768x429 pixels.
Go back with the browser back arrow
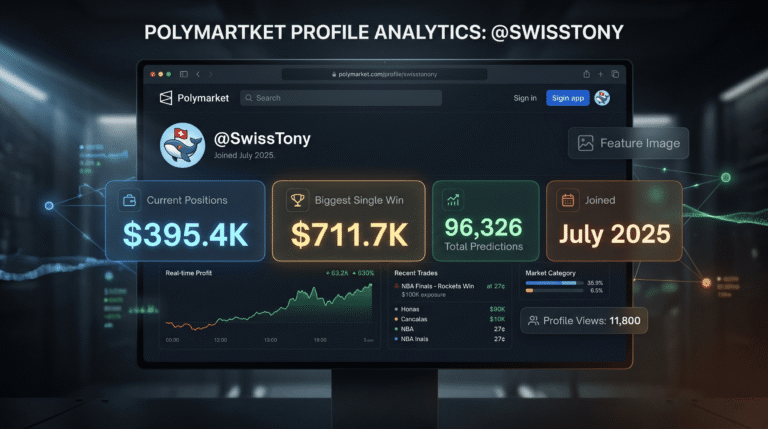click(x=198, y=74)
